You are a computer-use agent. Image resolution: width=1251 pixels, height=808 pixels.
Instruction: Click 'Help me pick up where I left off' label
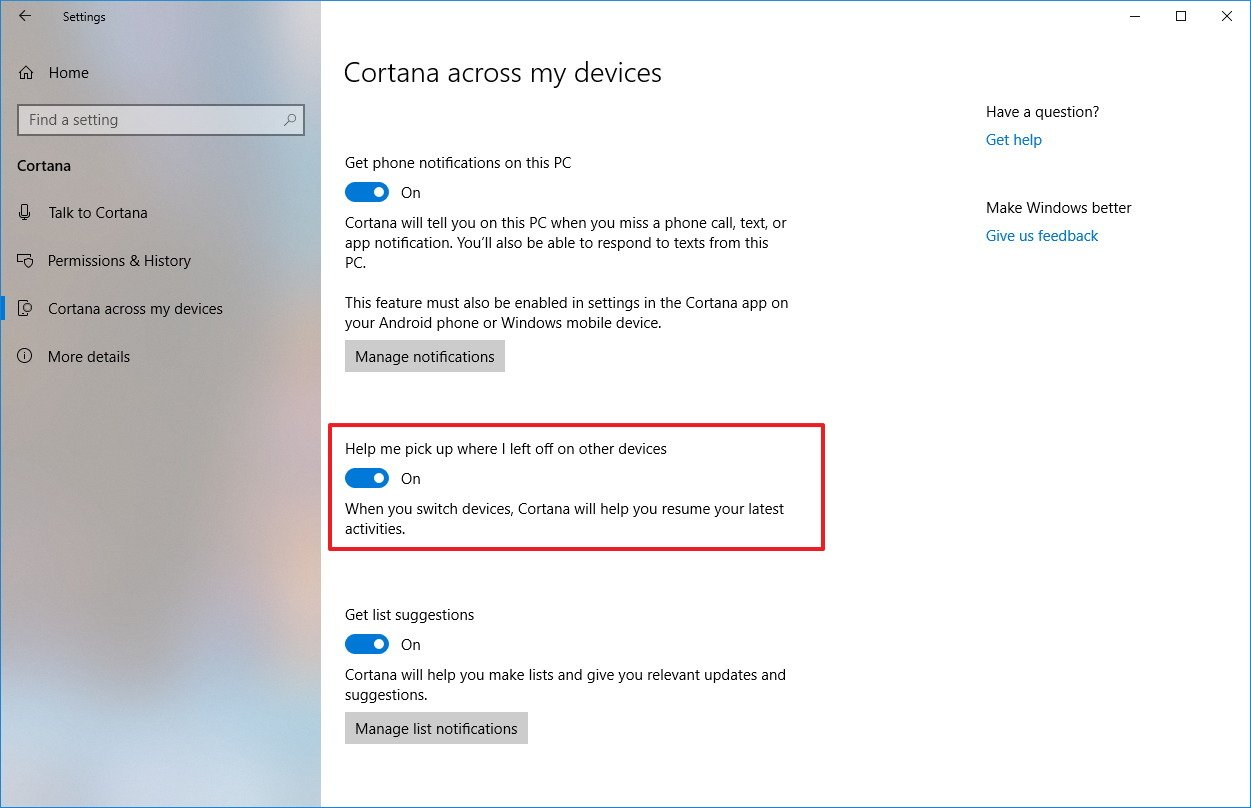tap(506, 449)
